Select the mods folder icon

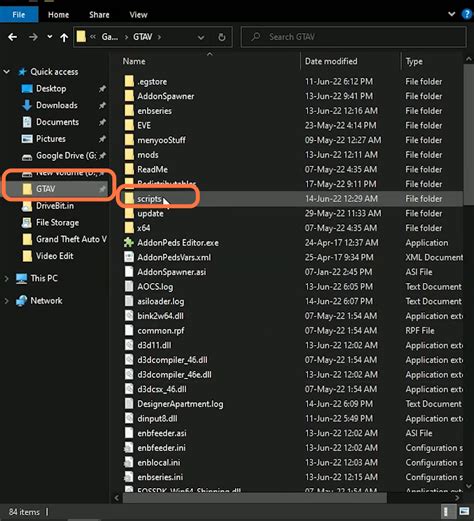tap(129, 155)
